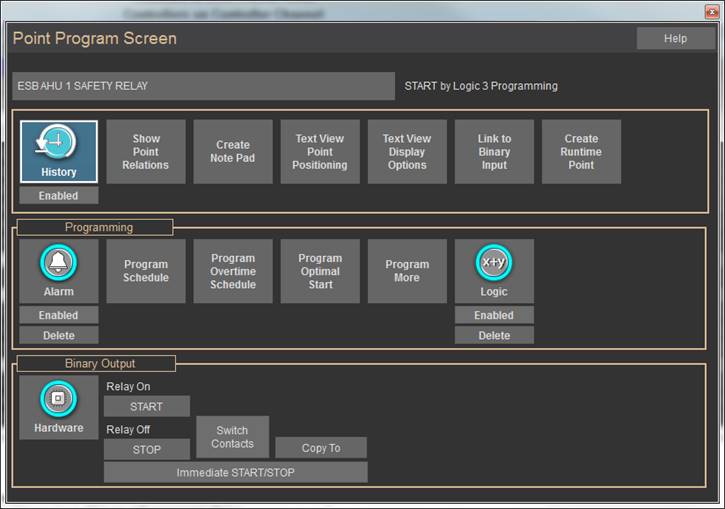Click the Help button

coord(675,39)
